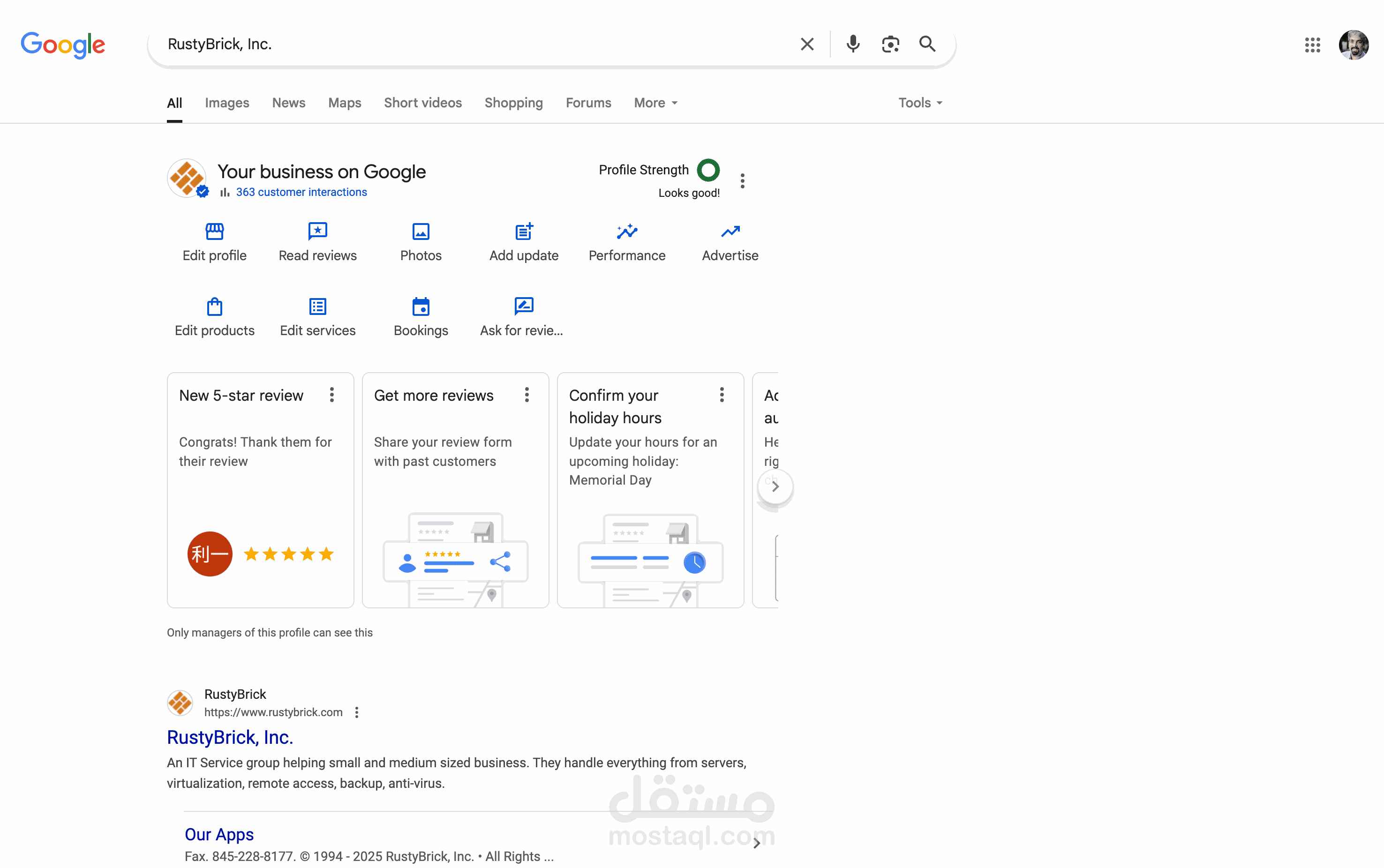Click 'Congrats! Thank them for their review'
This screenshot has width=1384, height=868.
click(256, 452)
